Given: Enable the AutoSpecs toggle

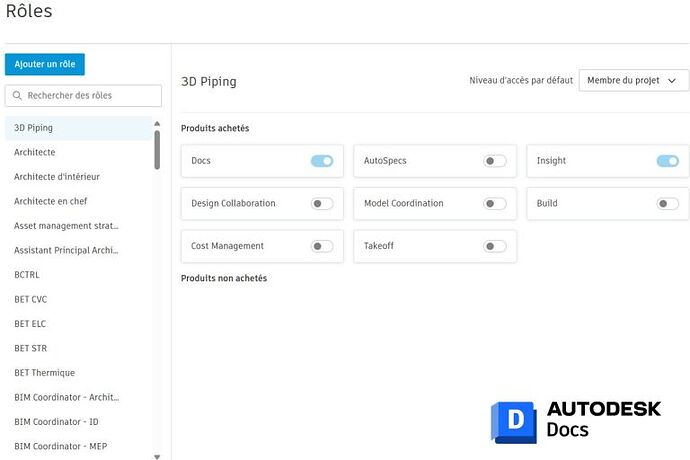Looking at the screenshot, I should pos(495,161).
